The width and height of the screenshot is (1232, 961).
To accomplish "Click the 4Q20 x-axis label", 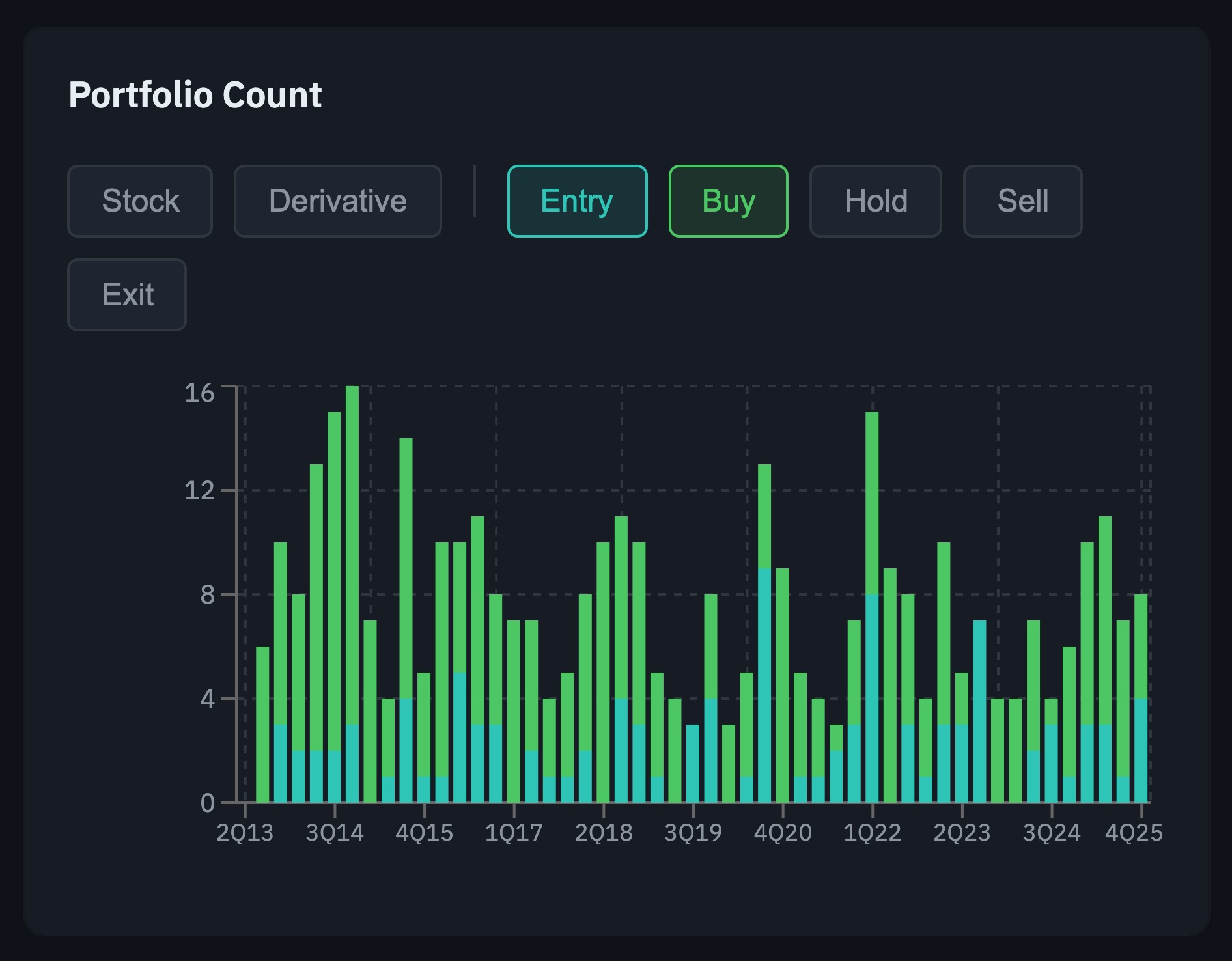I will click(x=783, y=833).
